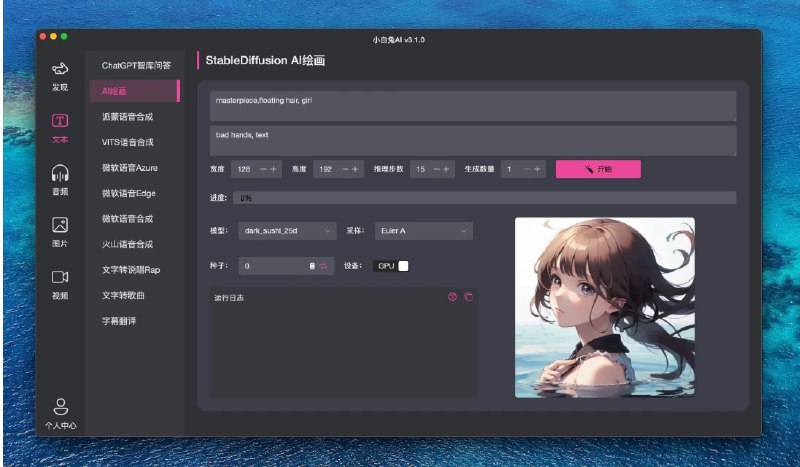
Task: Click the seed randomize swap icon
Action: (x=323, y=266)
